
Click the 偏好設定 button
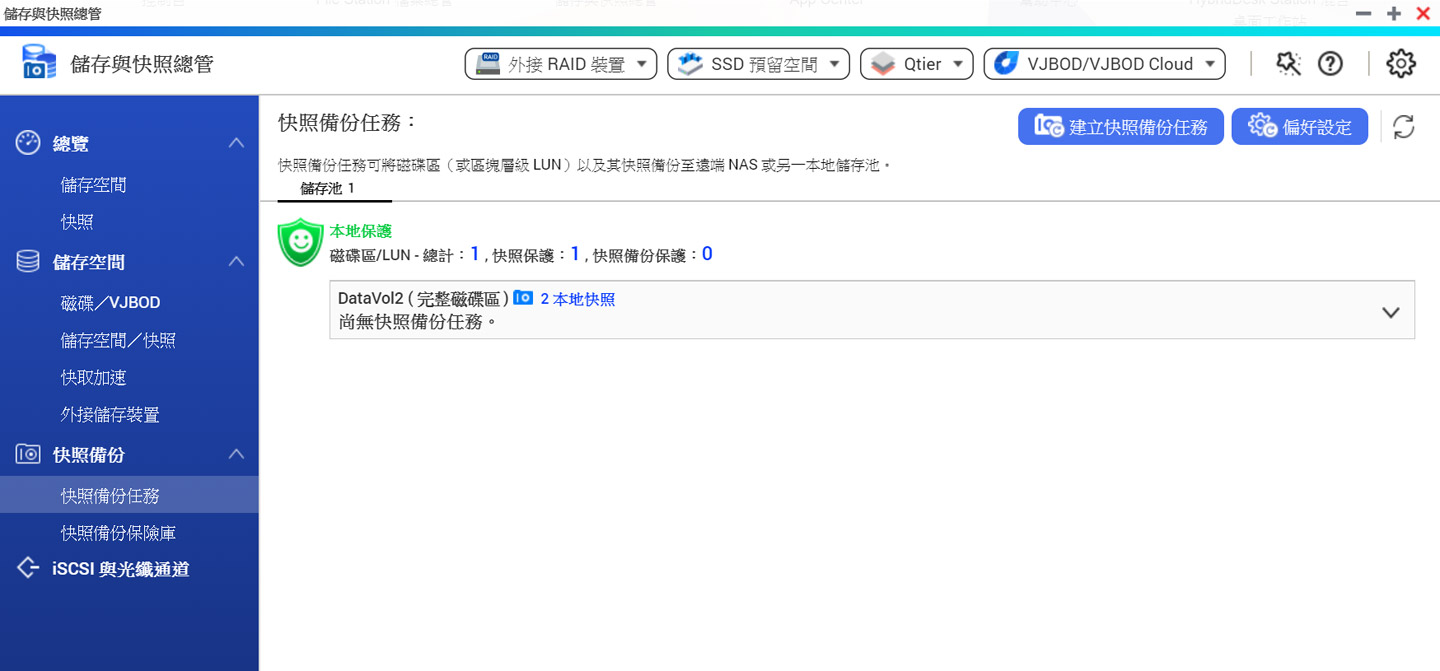click(x=1299, y=127)
